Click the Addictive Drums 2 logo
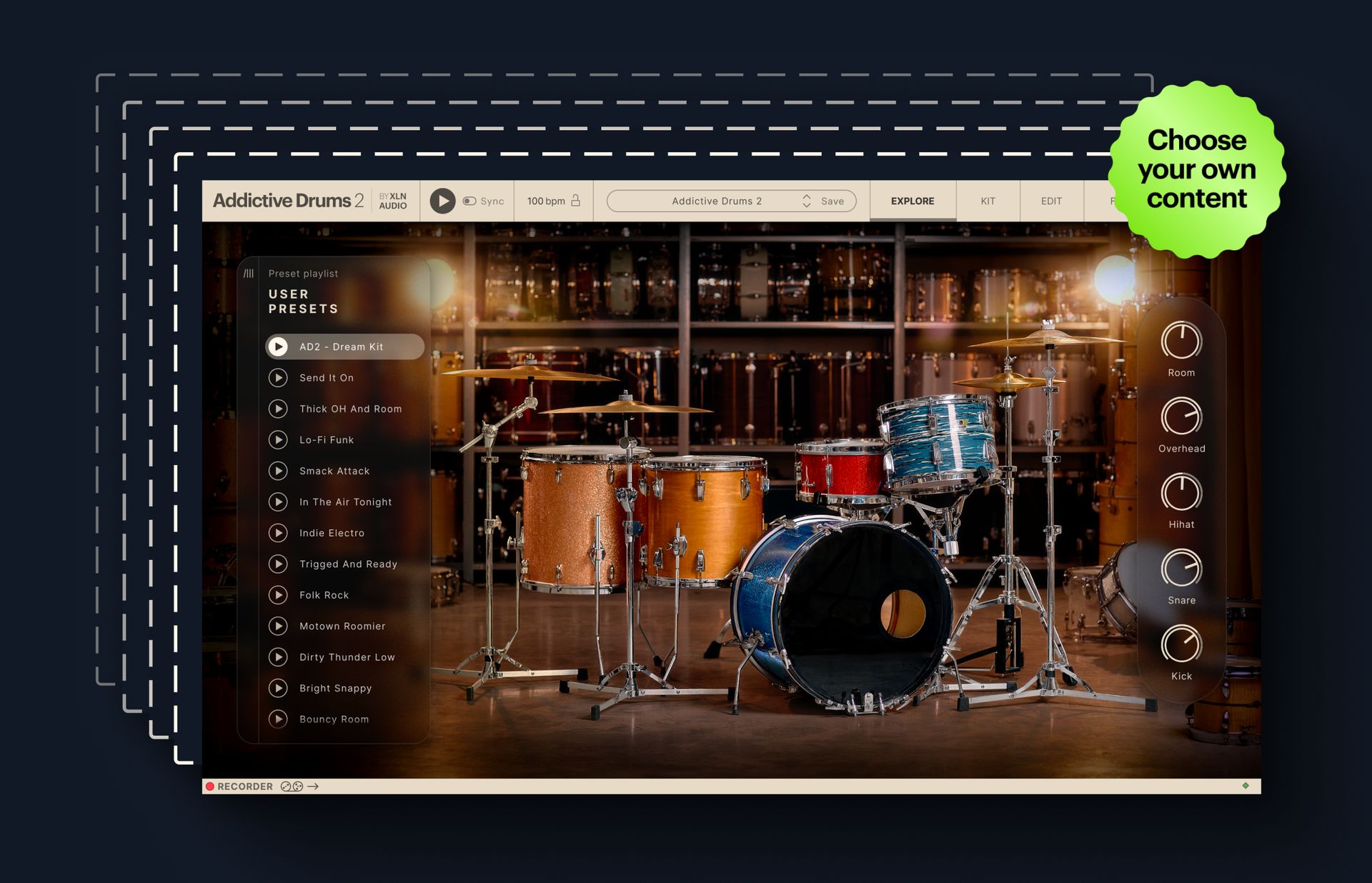This screenshot has height=883, width=1372. [x=289, y=201]
